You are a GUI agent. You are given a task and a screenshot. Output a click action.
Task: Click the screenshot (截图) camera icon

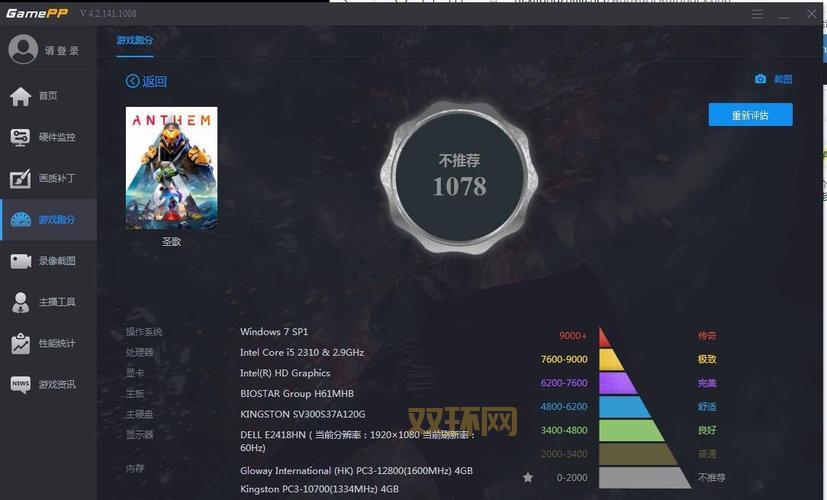(x=760, y=79)
